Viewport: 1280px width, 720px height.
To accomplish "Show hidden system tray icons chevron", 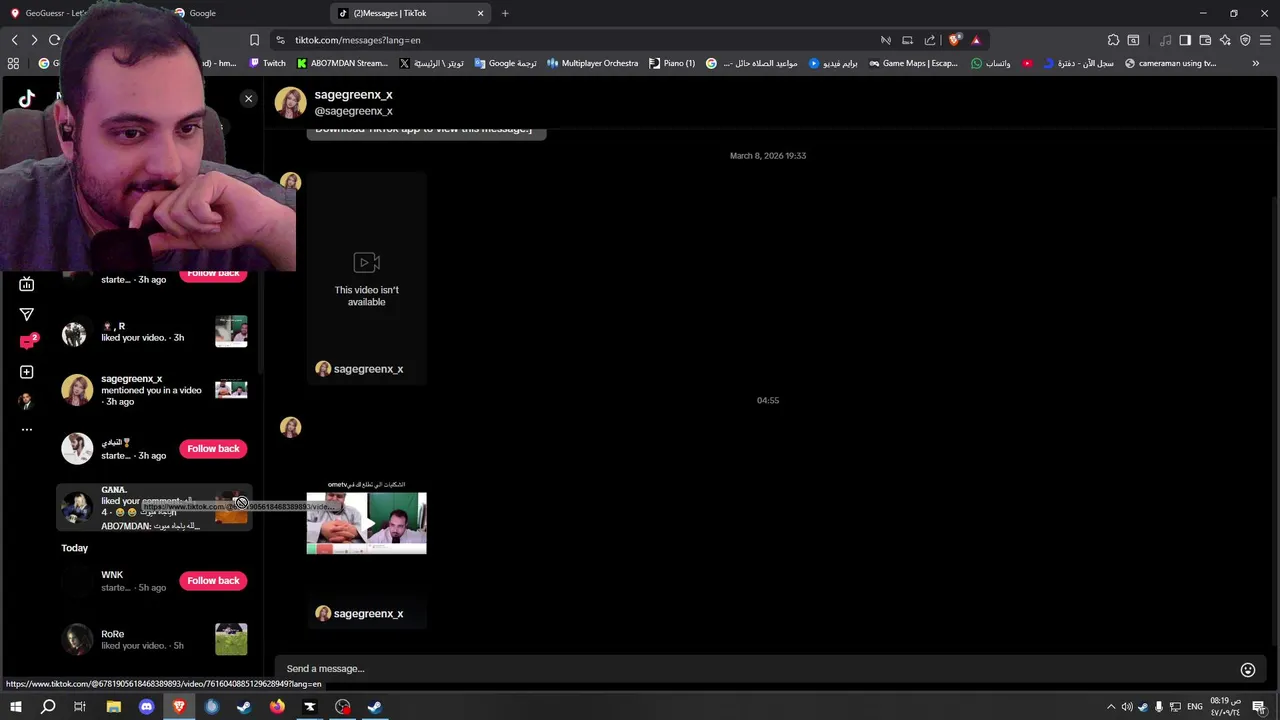I will click(x=1111, y=707).
